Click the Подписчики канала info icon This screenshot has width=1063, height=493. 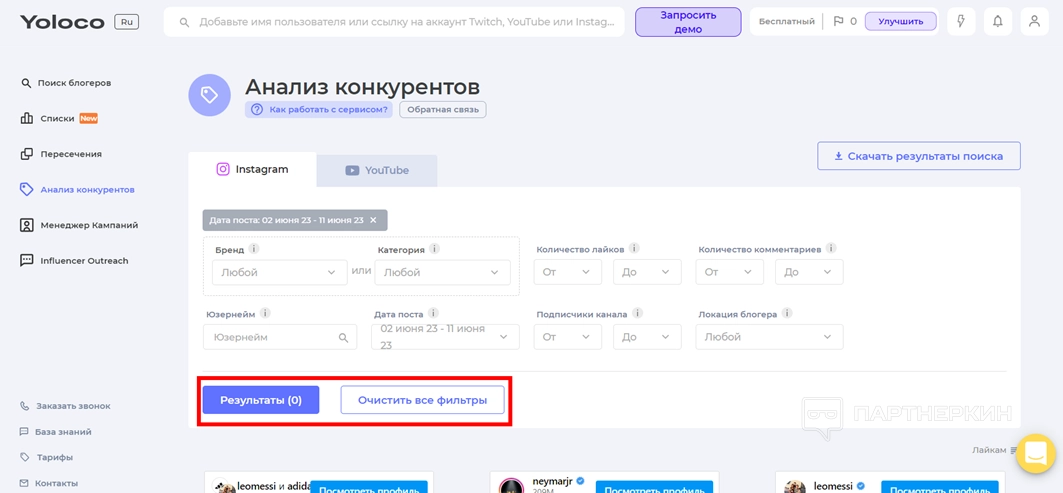coord(637,314)
